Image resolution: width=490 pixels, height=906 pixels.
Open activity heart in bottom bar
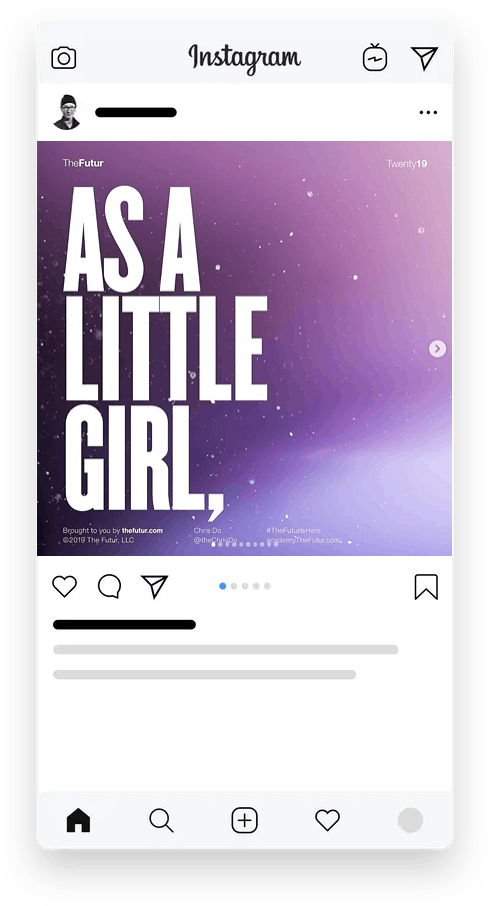327,820
